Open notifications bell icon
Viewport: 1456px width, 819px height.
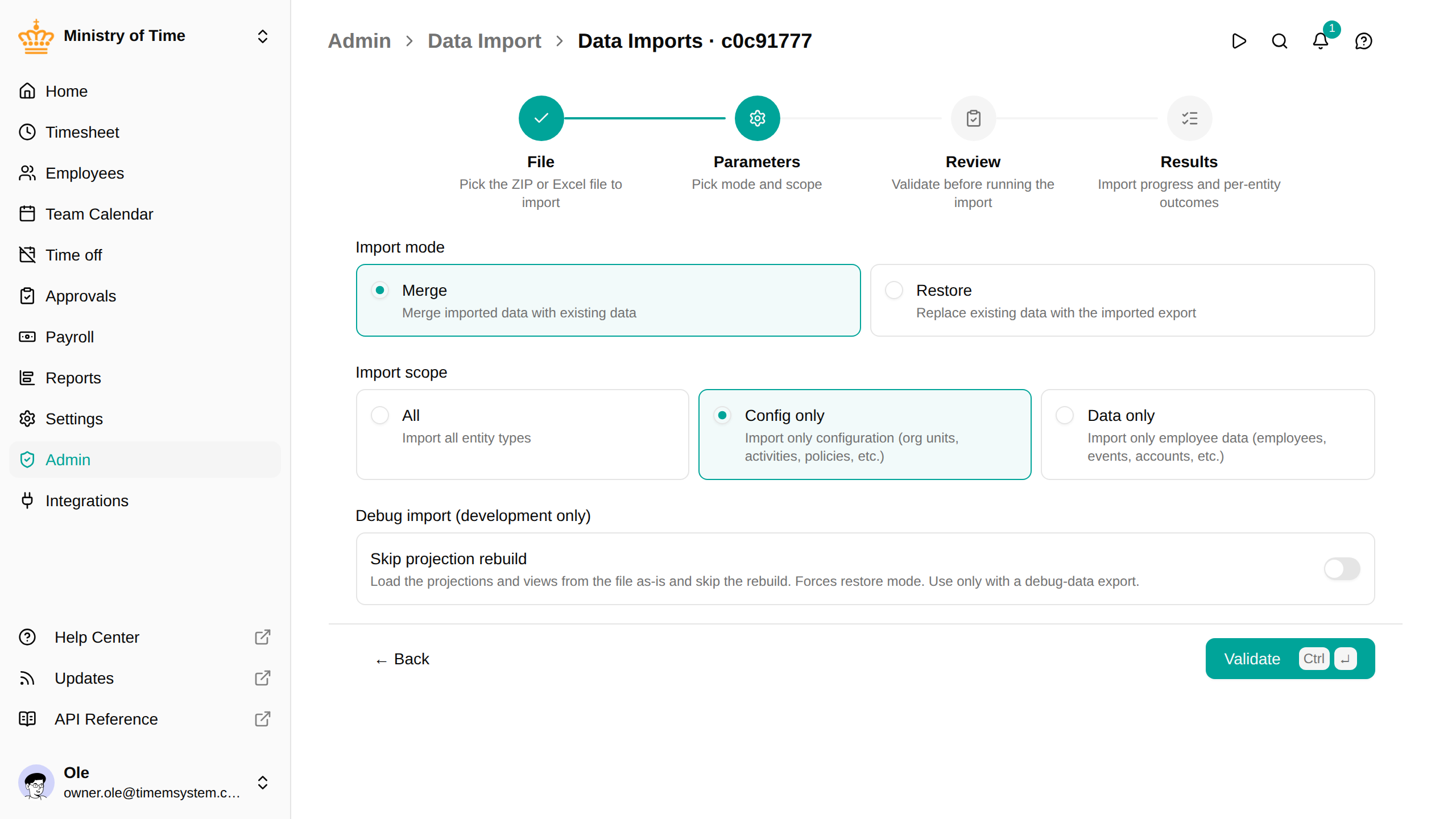tap(1321, 41)
